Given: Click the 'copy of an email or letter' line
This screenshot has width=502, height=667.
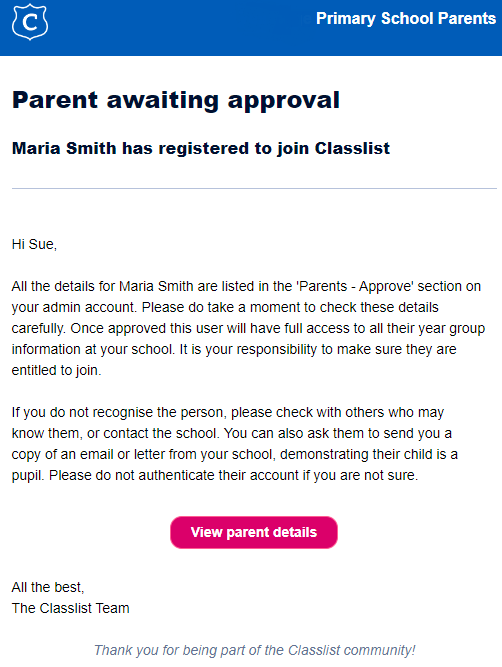Looking at the screenshot, I should pyautogui.click(x=234, y=454).
